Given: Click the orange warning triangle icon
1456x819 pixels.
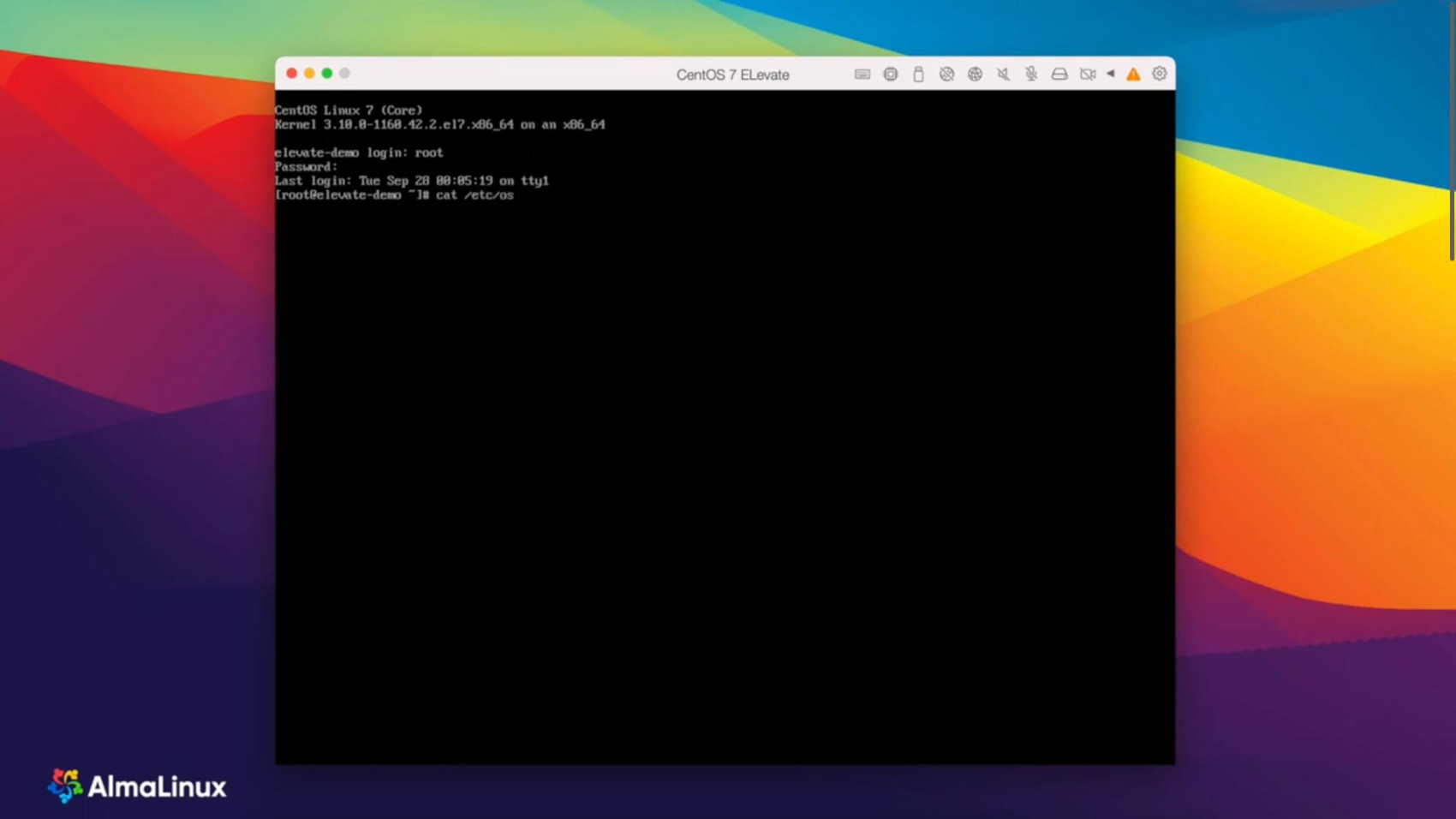Looking at the screenshot, I should click(x=1133, y=75).
